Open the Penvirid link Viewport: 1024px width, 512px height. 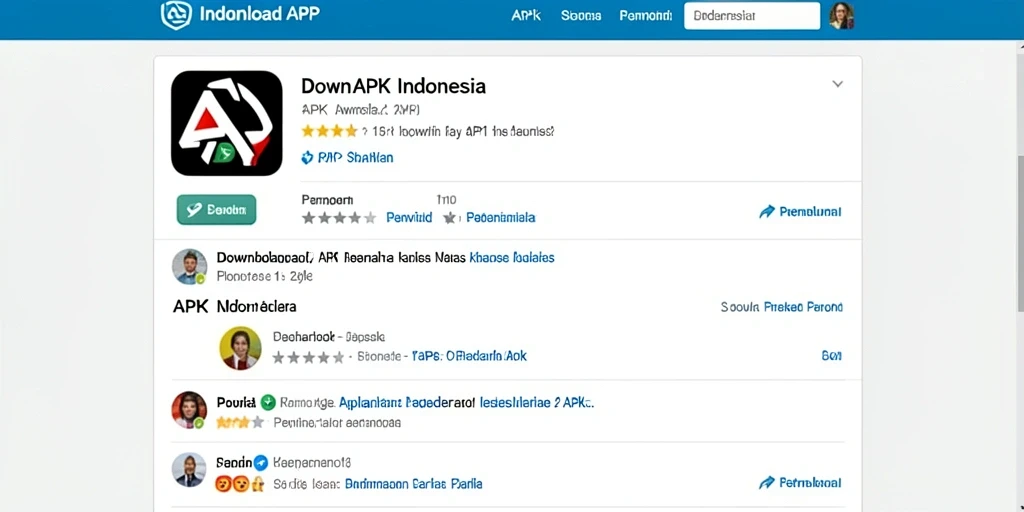click(409, 217)
